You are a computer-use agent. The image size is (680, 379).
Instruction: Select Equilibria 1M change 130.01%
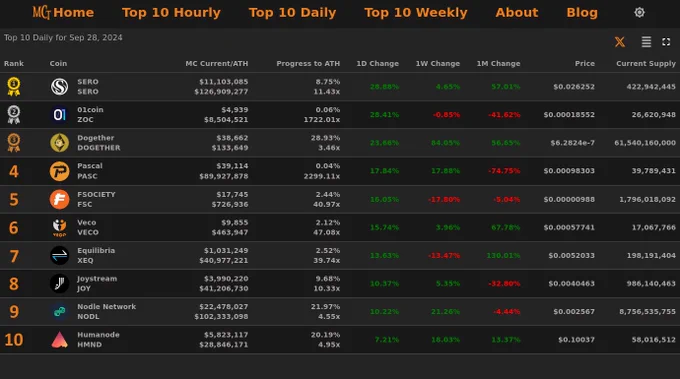click(x=503, y=255)
